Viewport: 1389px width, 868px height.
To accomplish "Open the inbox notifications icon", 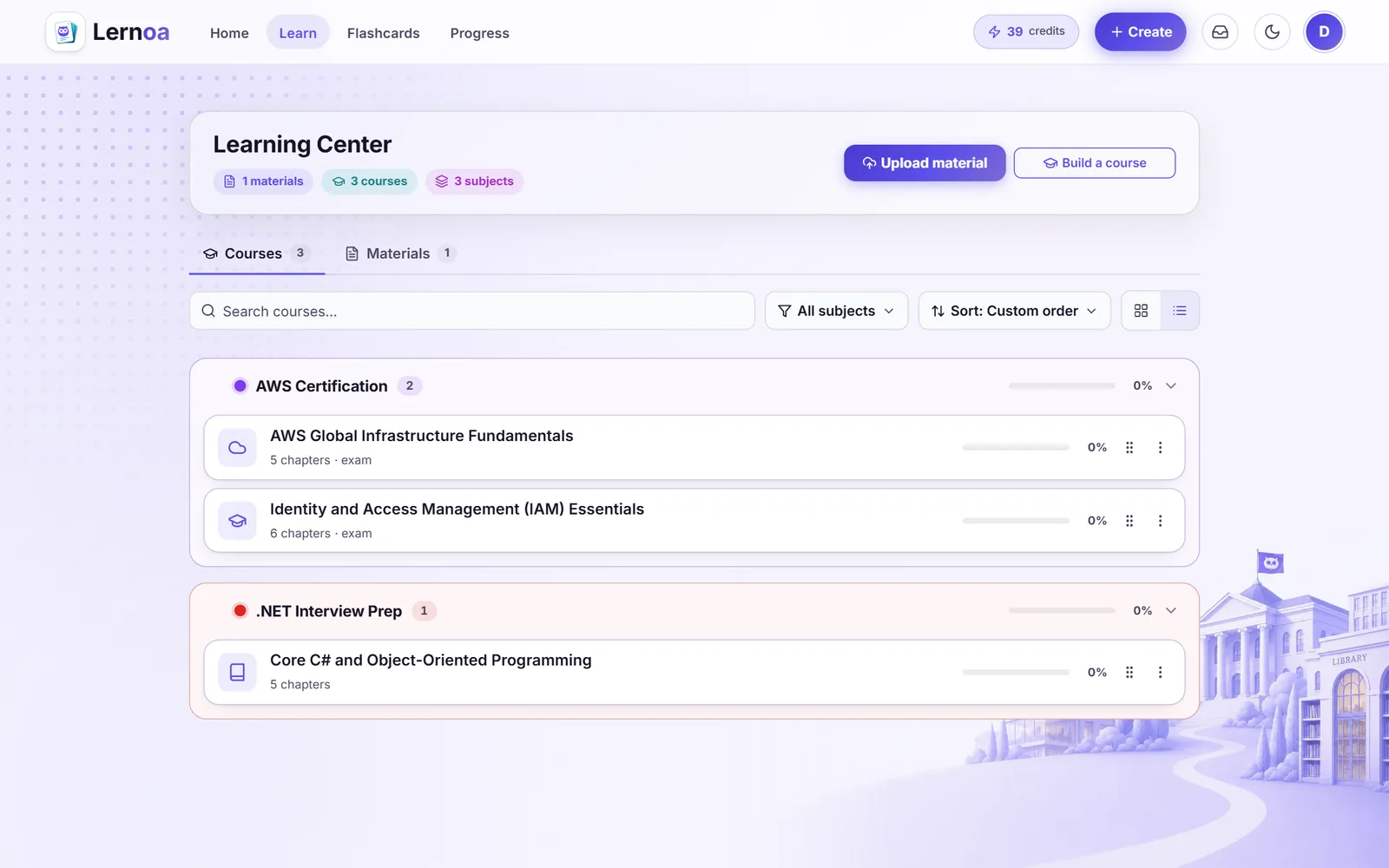I will pos(1220,32).
